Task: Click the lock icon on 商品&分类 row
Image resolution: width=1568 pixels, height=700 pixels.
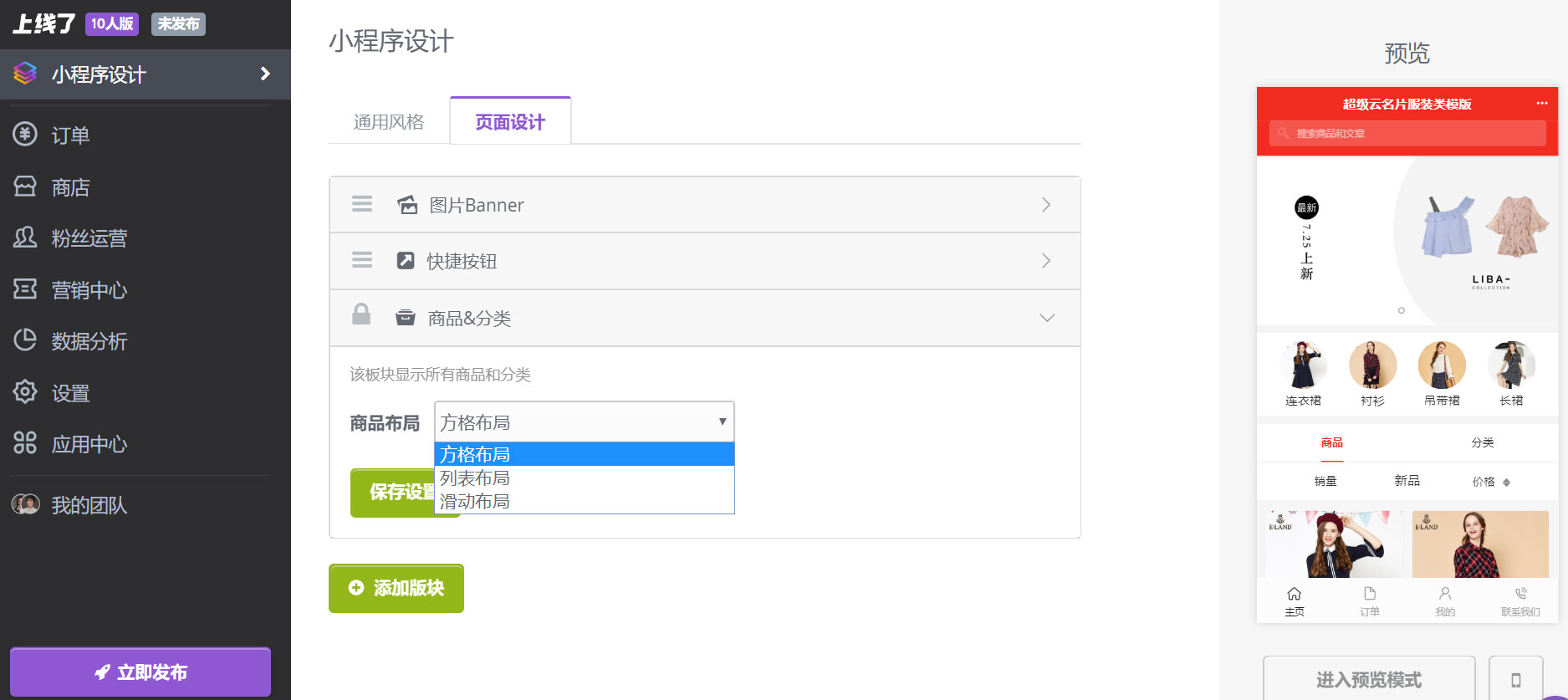Action: (x=361, y=315)
